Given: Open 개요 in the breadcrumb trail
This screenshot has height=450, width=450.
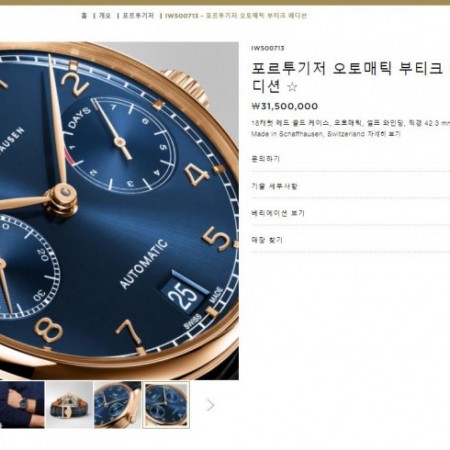Looking at the screenshot, I should click(x=105, y=16).
